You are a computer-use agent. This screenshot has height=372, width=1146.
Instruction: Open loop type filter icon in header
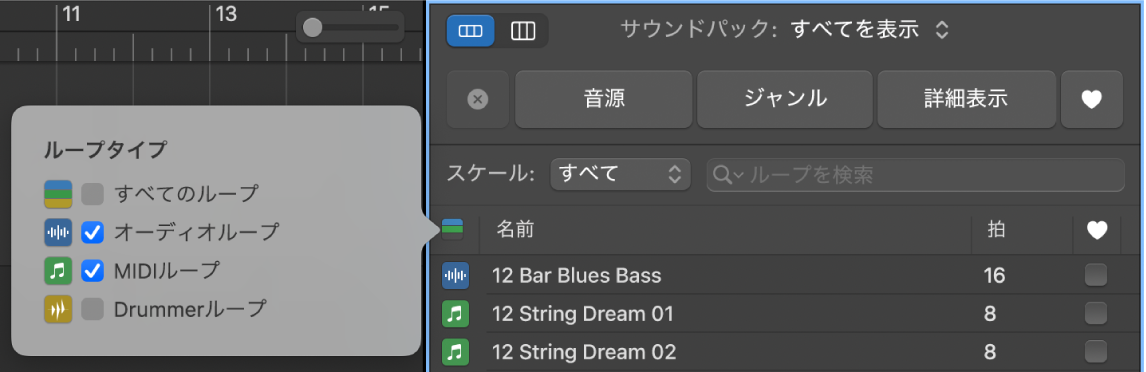click(452, 230)
